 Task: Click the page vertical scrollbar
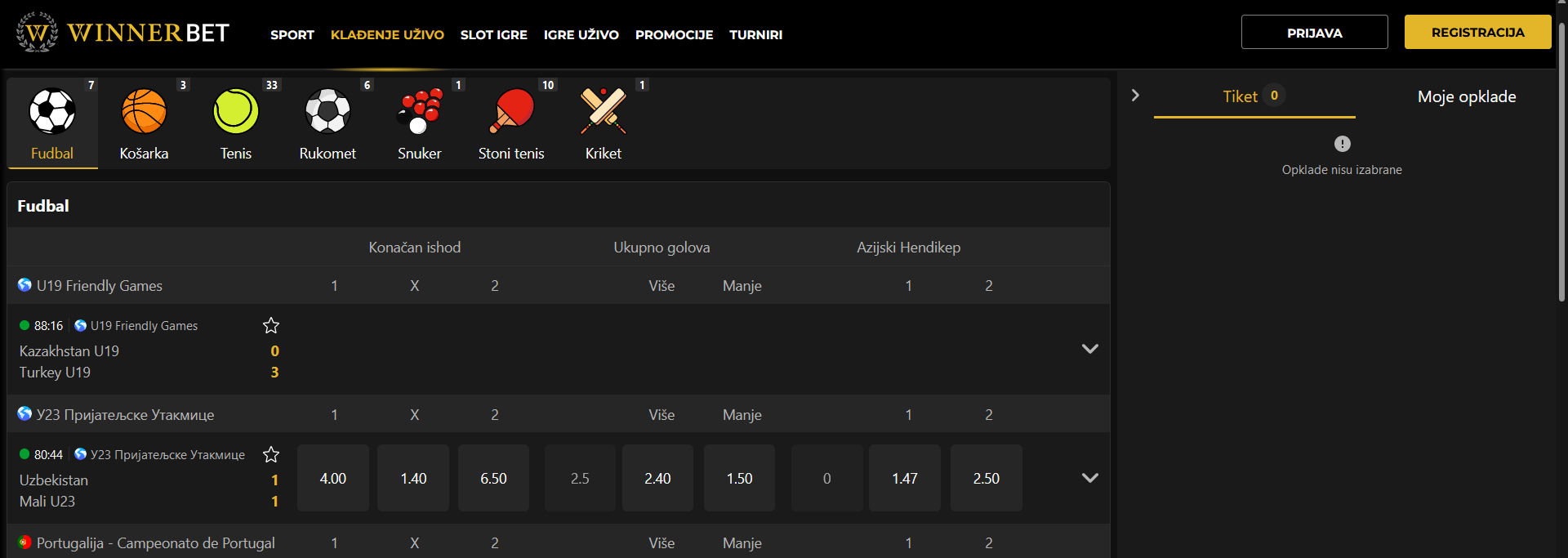[x=1561, y=163]
